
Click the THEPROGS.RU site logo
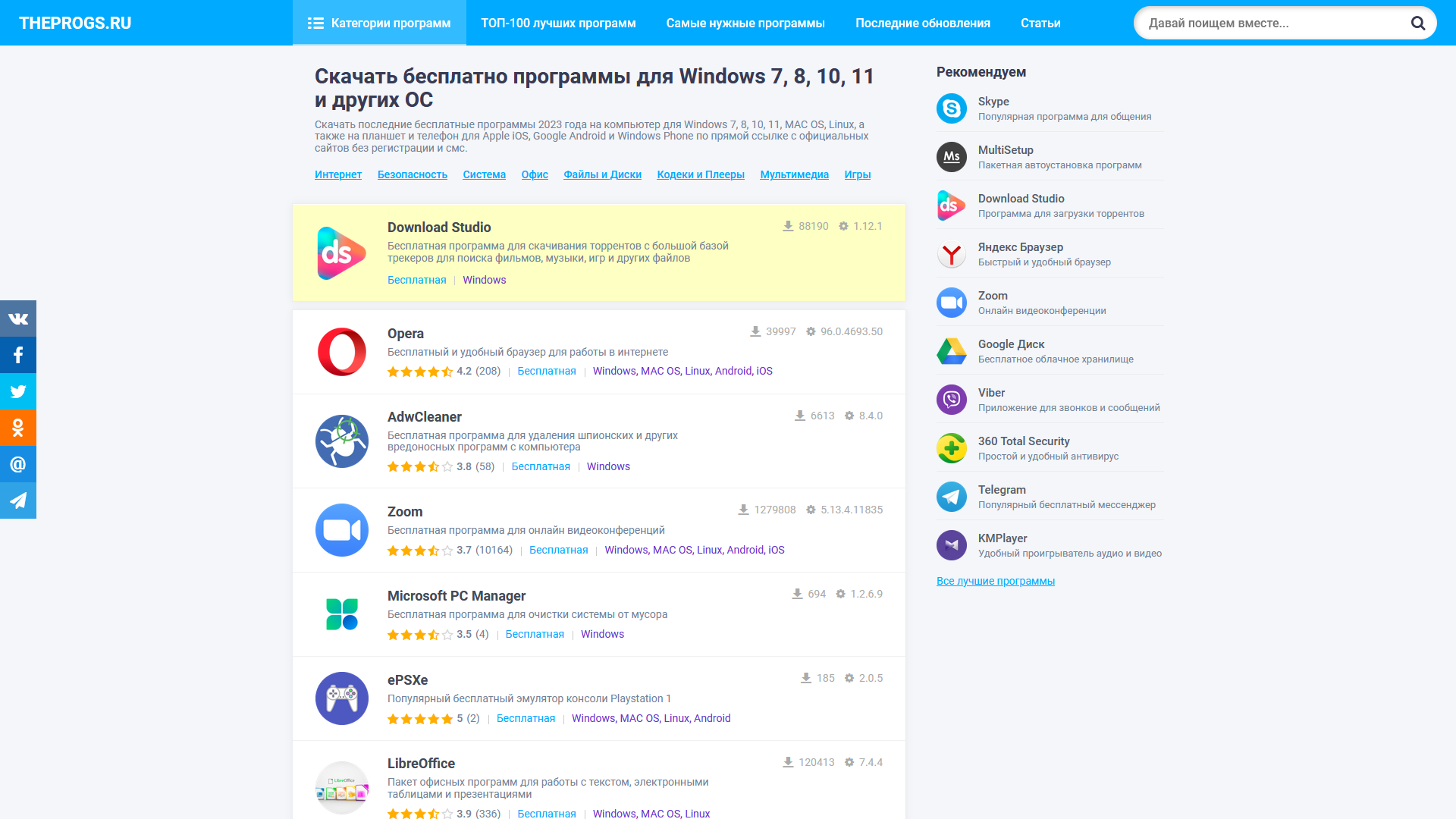pyautogui.click(x=75, y=23)
